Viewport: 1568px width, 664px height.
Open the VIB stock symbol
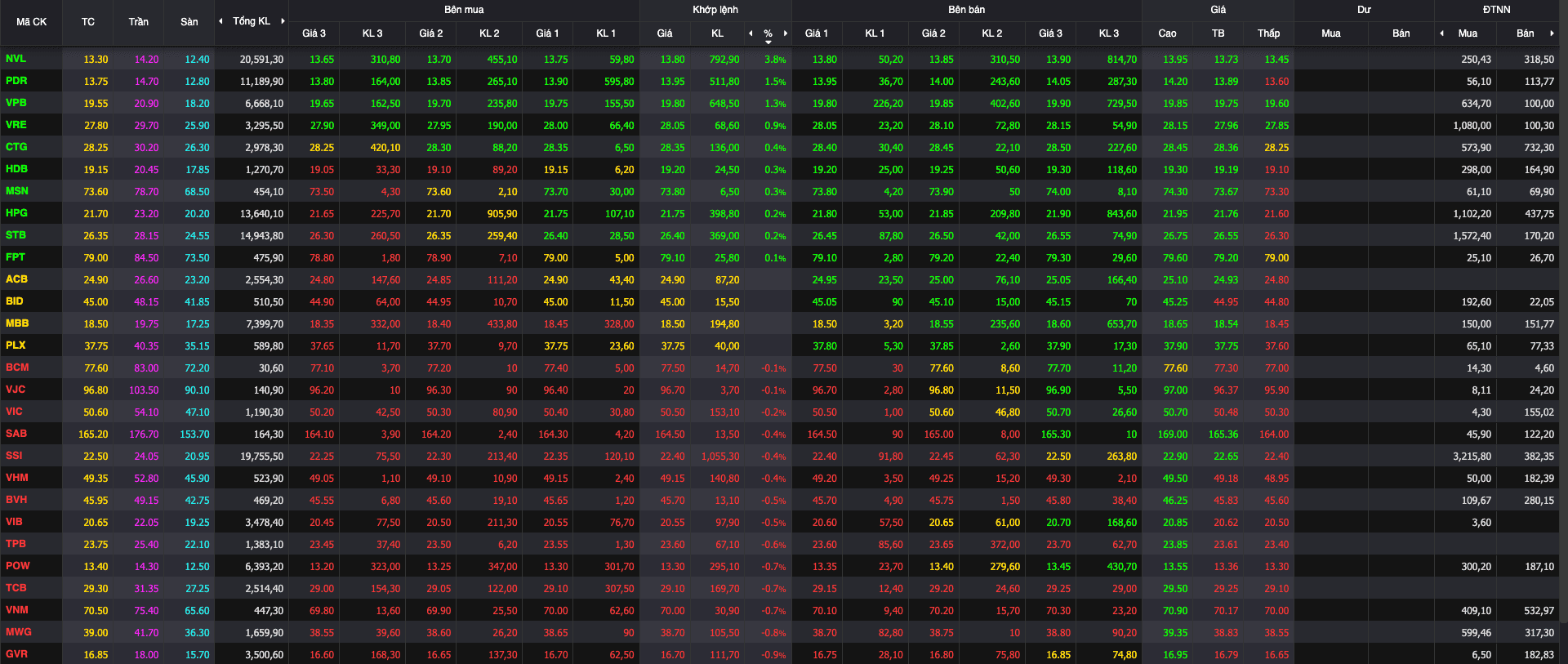click(14, 522)
